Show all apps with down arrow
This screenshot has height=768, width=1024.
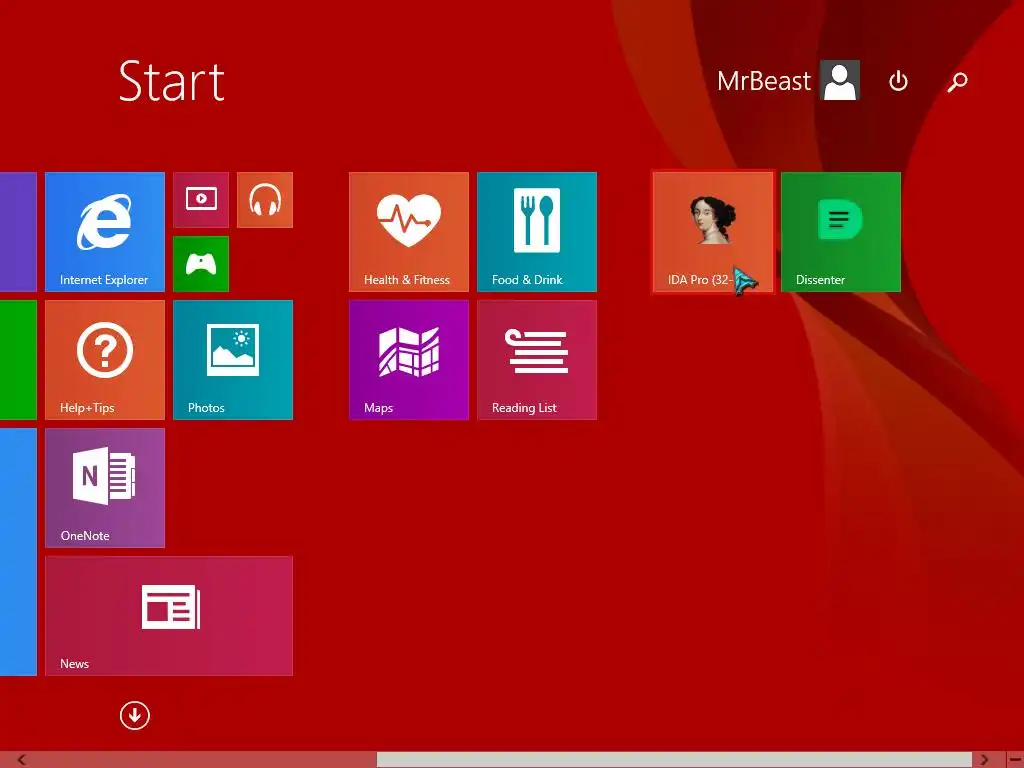click(135, 716)
